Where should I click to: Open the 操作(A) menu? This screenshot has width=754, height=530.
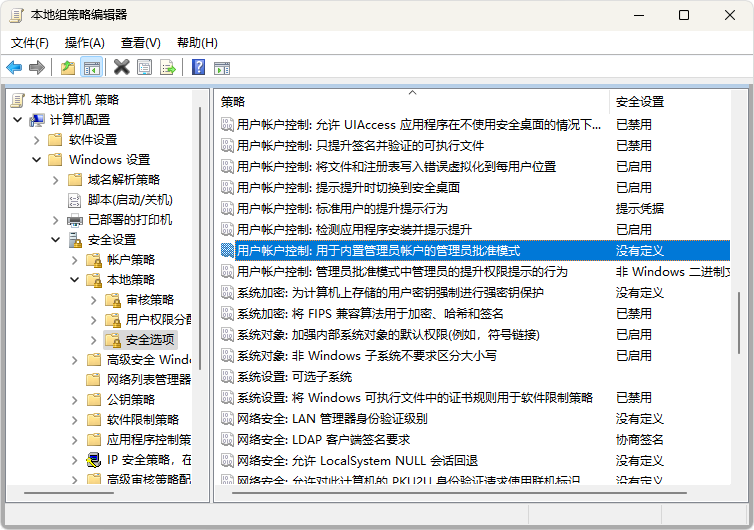pyautogui.click(x=84, y=43)
